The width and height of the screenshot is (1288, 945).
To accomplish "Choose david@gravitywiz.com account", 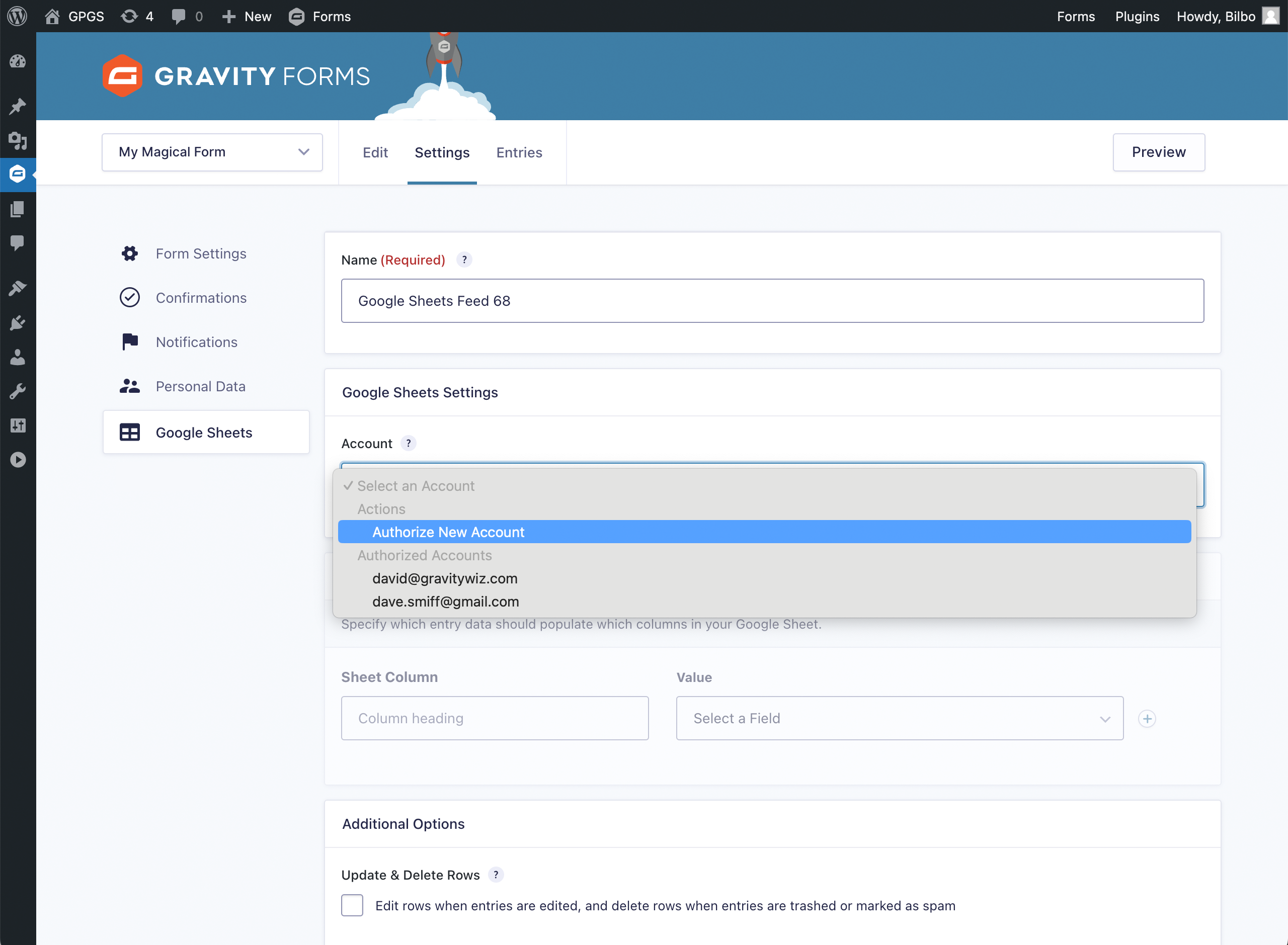I will [x=764, y=578].
